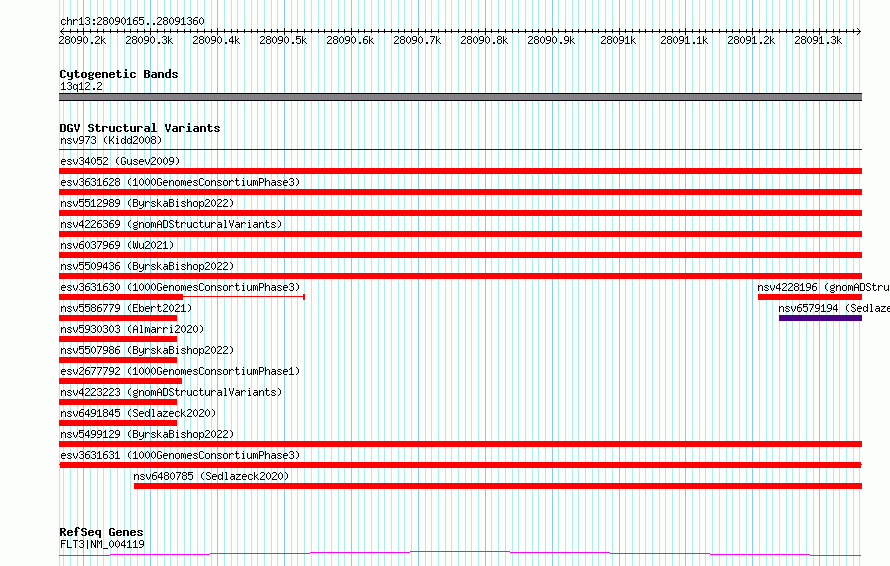The height and width of the screenshot is (566, 890).
Task: Click the red nsv6037969 variant bar
Action: coord(460,255)
